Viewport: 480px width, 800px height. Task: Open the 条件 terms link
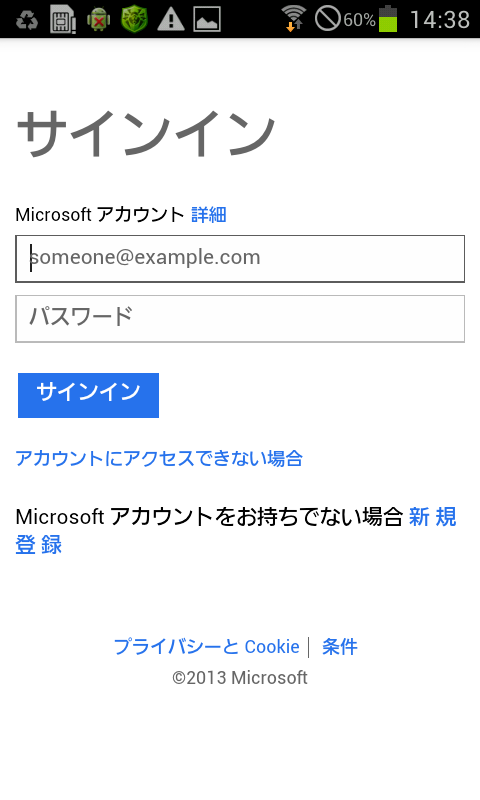point(340,646)
